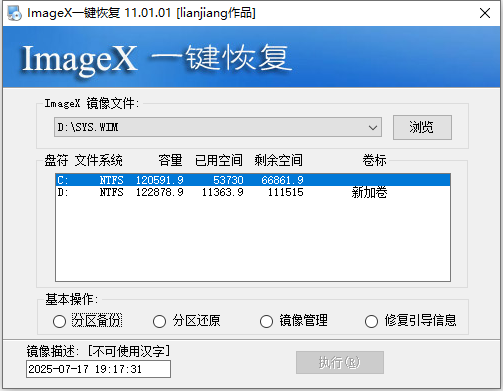Click the 容量 column header
This screenshot has width=503, height=391.
[x=170, y=160]
